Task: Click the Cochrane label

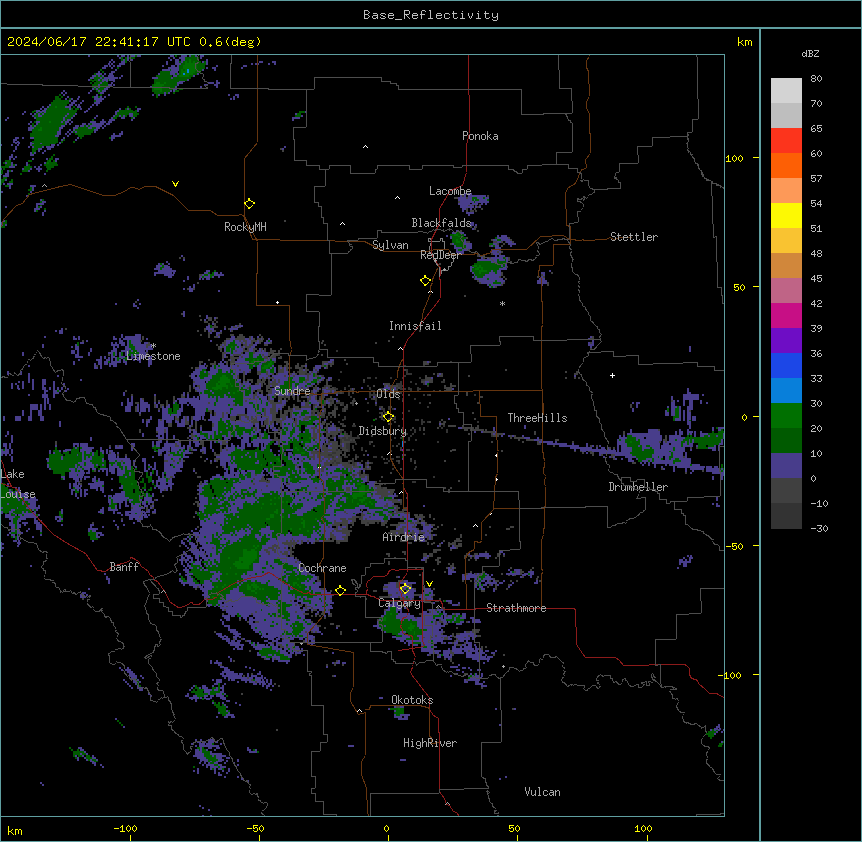Action: (322, 568)
